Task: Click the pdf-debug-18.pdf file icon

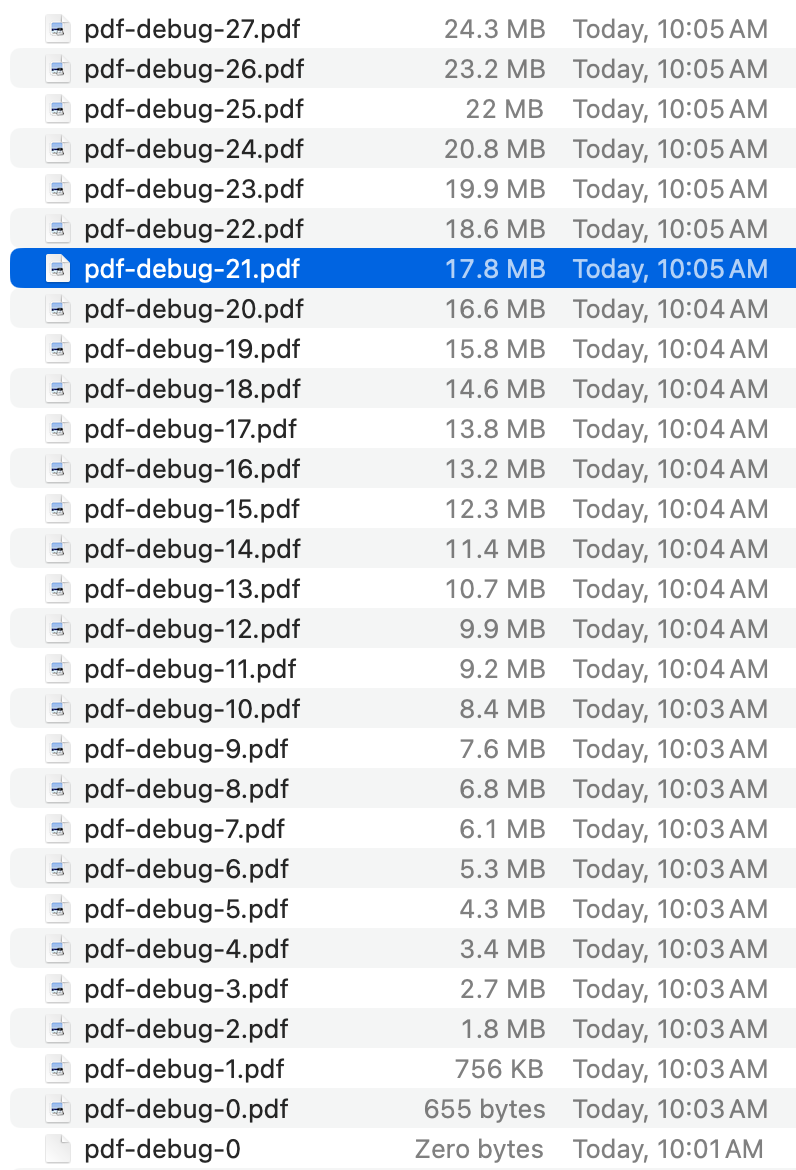Action: point(57,389)
